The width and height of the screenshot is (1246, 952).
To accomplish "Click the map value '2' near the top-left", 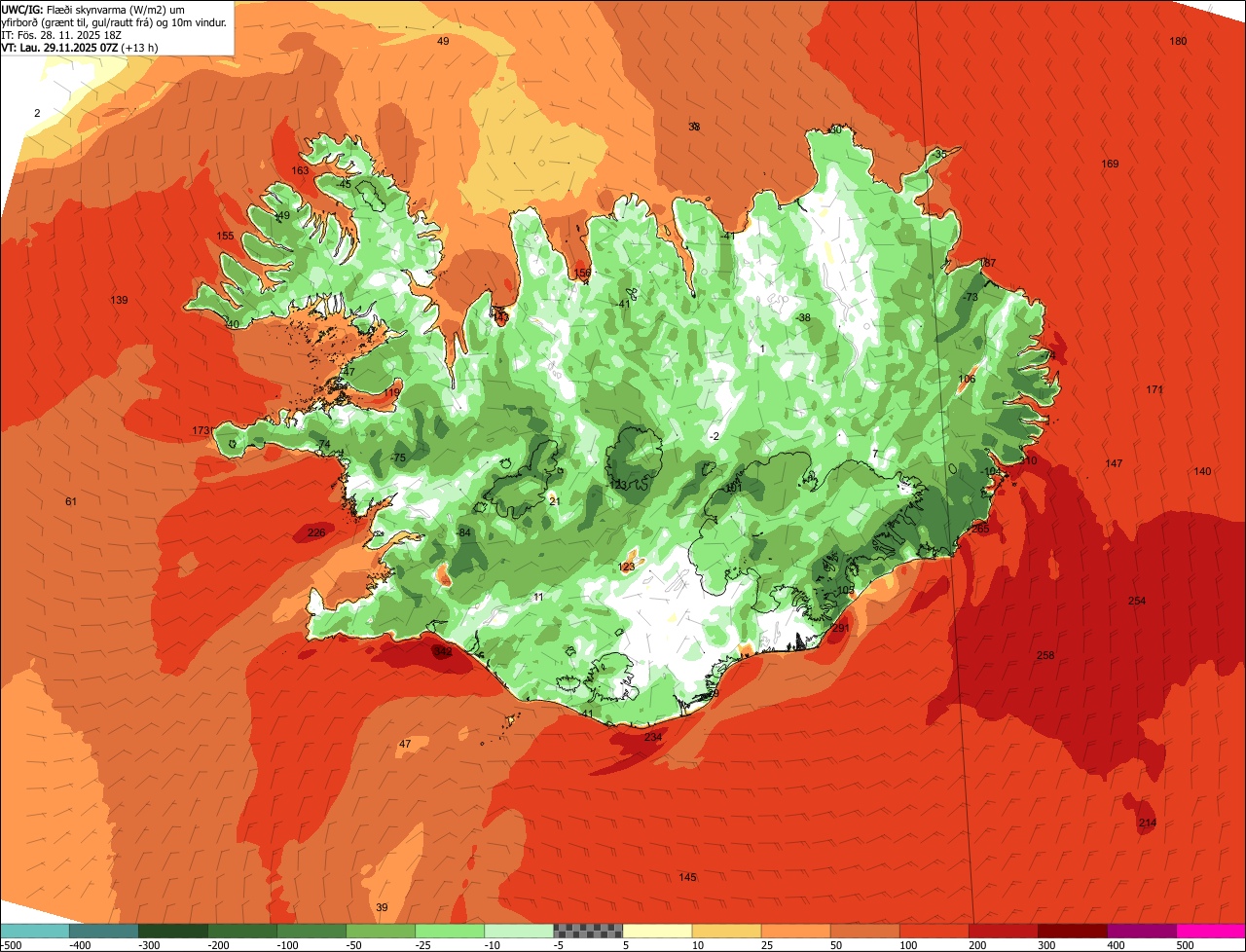I will (x=37, y=114).
